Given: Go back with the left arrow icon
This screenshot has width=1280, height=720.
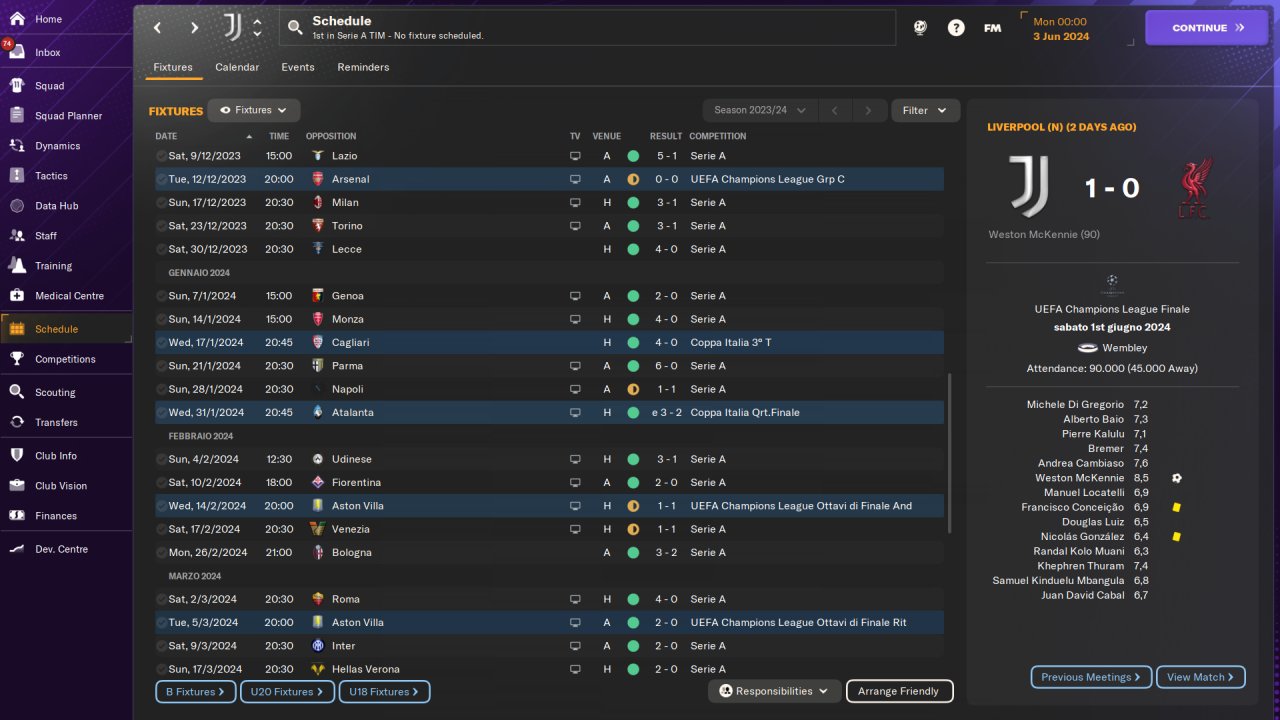Looking at the screenshot, I should coord(157,28).
